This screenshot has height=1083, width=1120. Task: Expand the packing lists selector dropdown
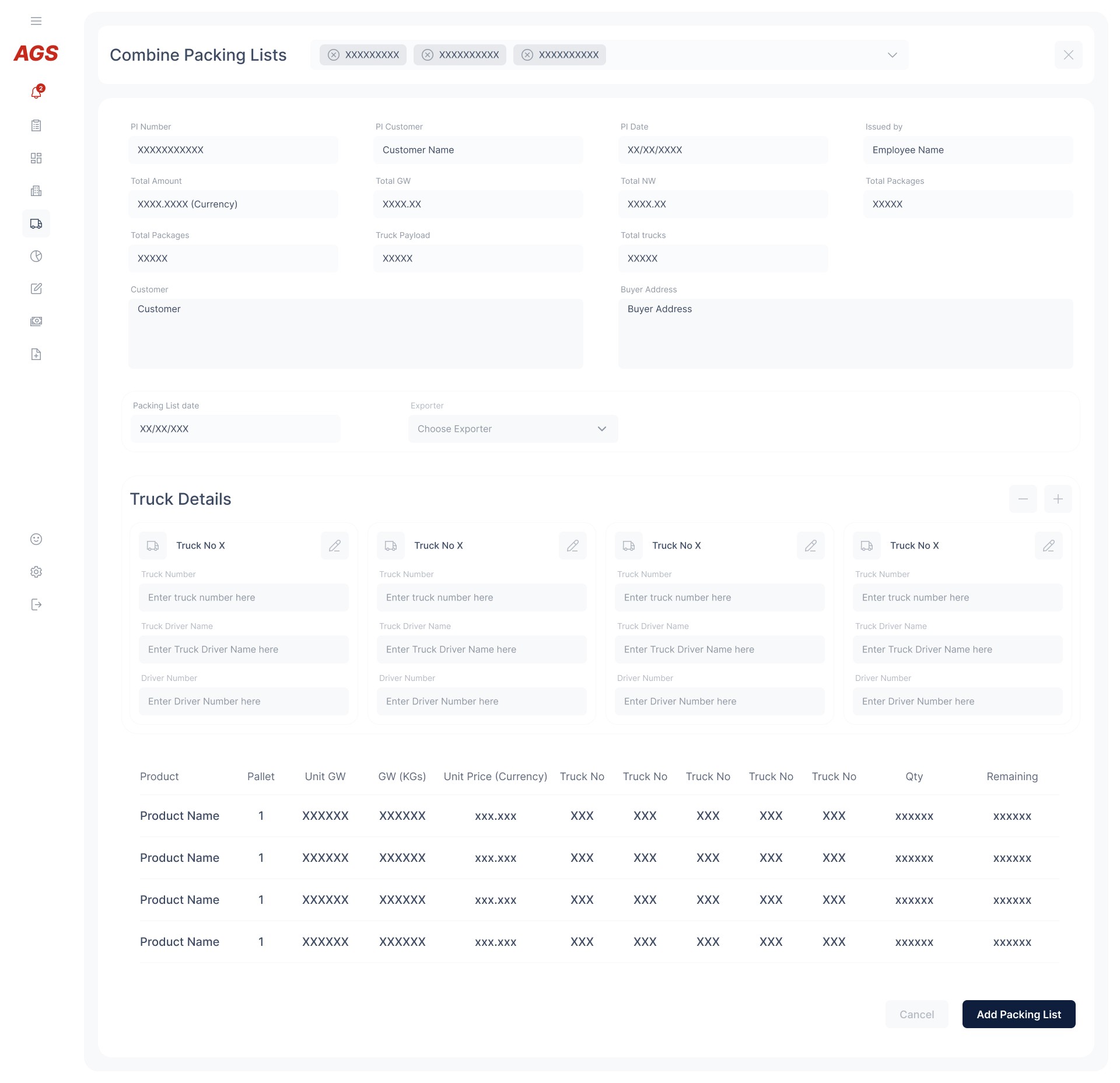point(892,55)
